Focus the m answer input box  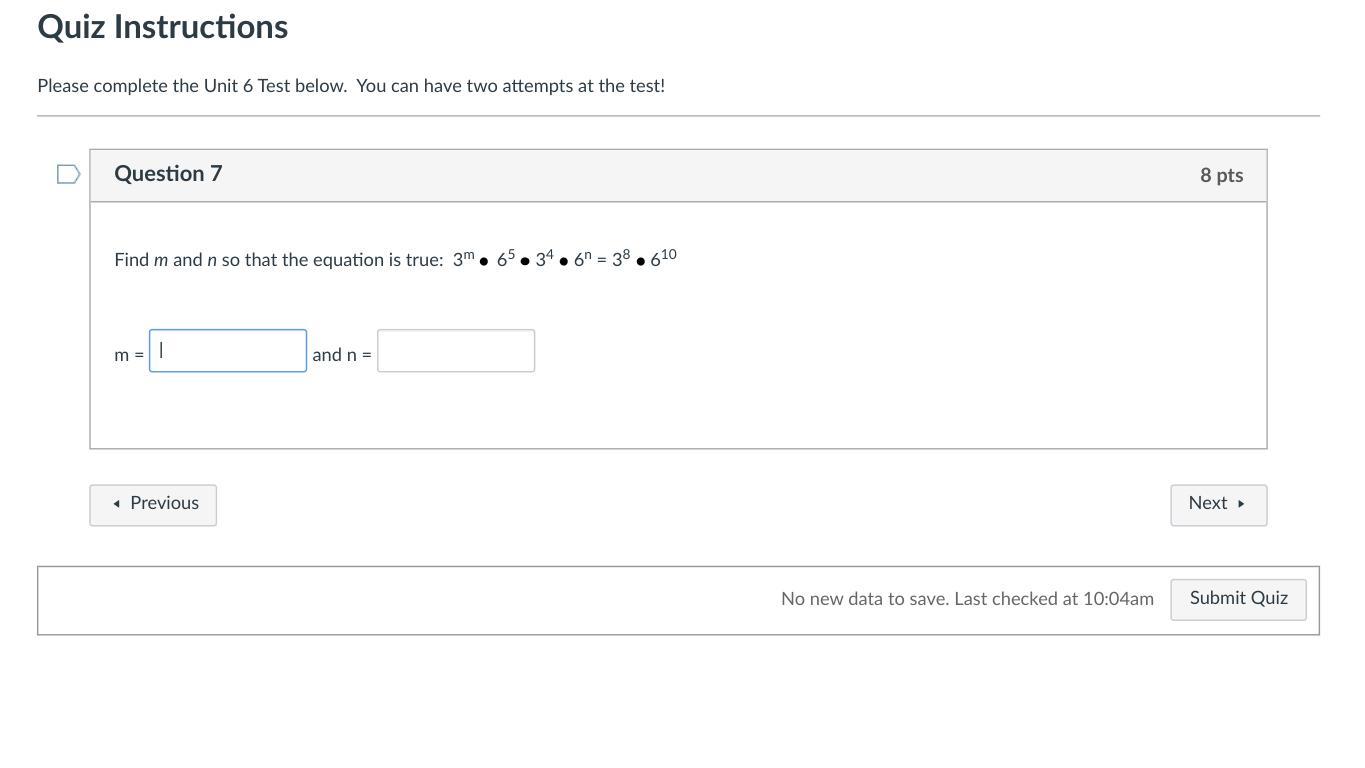click(228, 351)
